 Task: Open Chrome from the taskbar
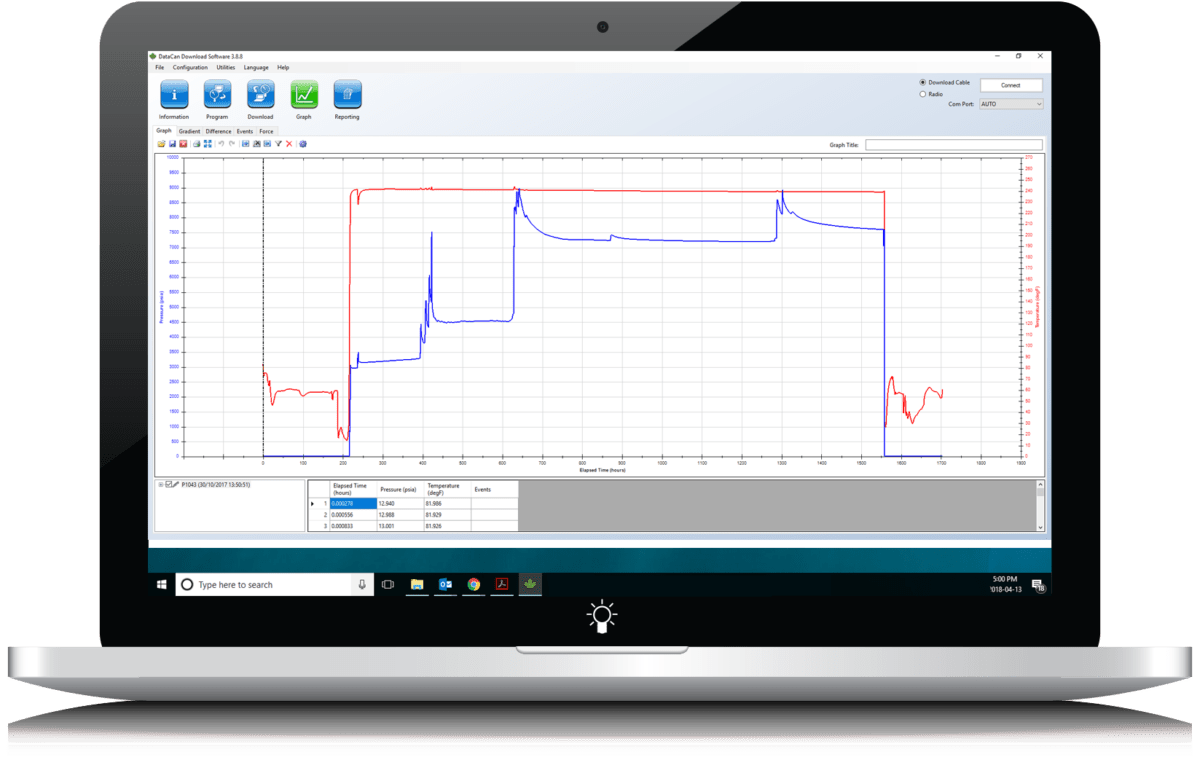473,584
